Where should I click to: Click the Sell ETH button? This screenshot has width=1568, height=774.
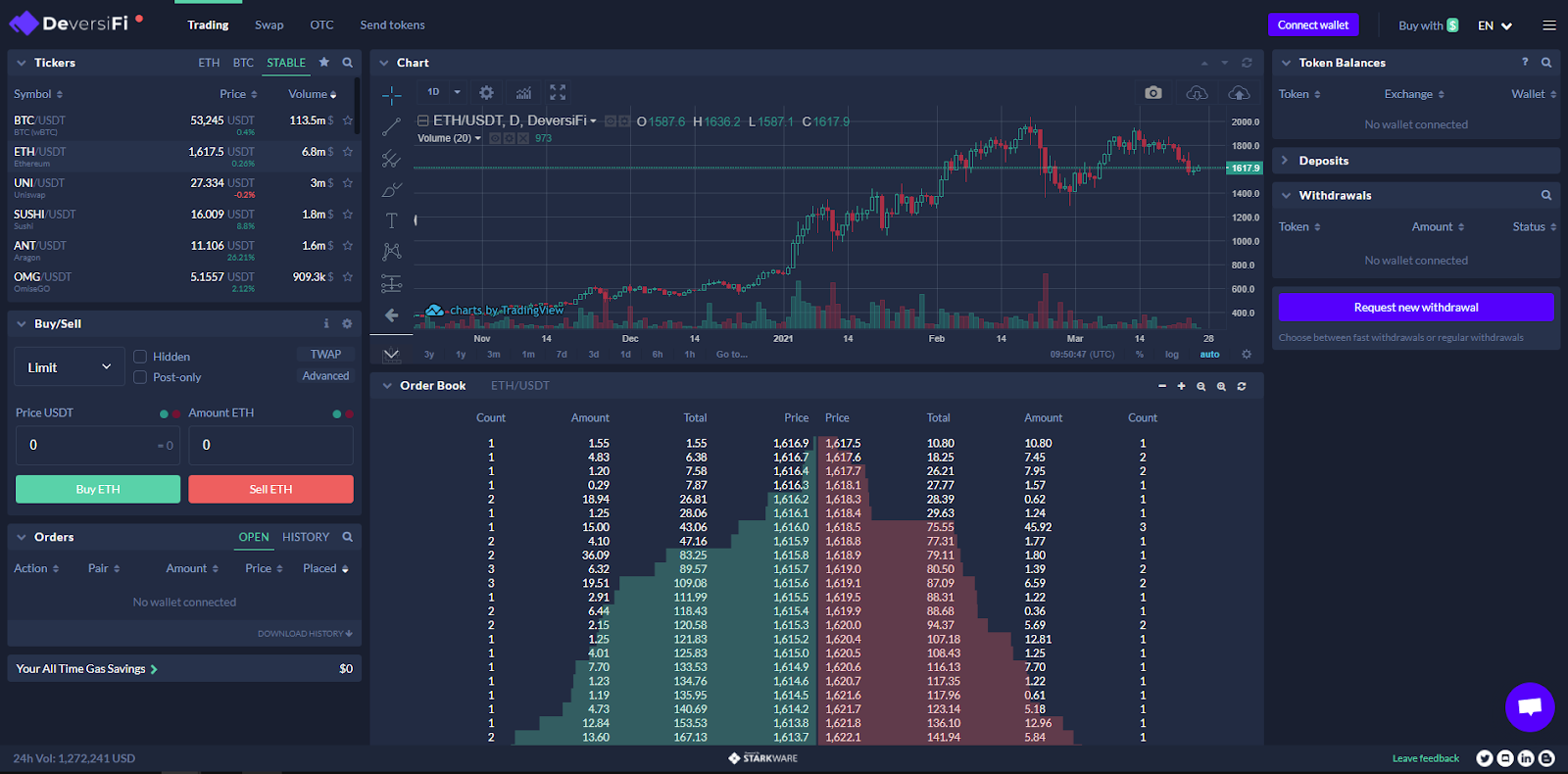click(x=270, y=489)
